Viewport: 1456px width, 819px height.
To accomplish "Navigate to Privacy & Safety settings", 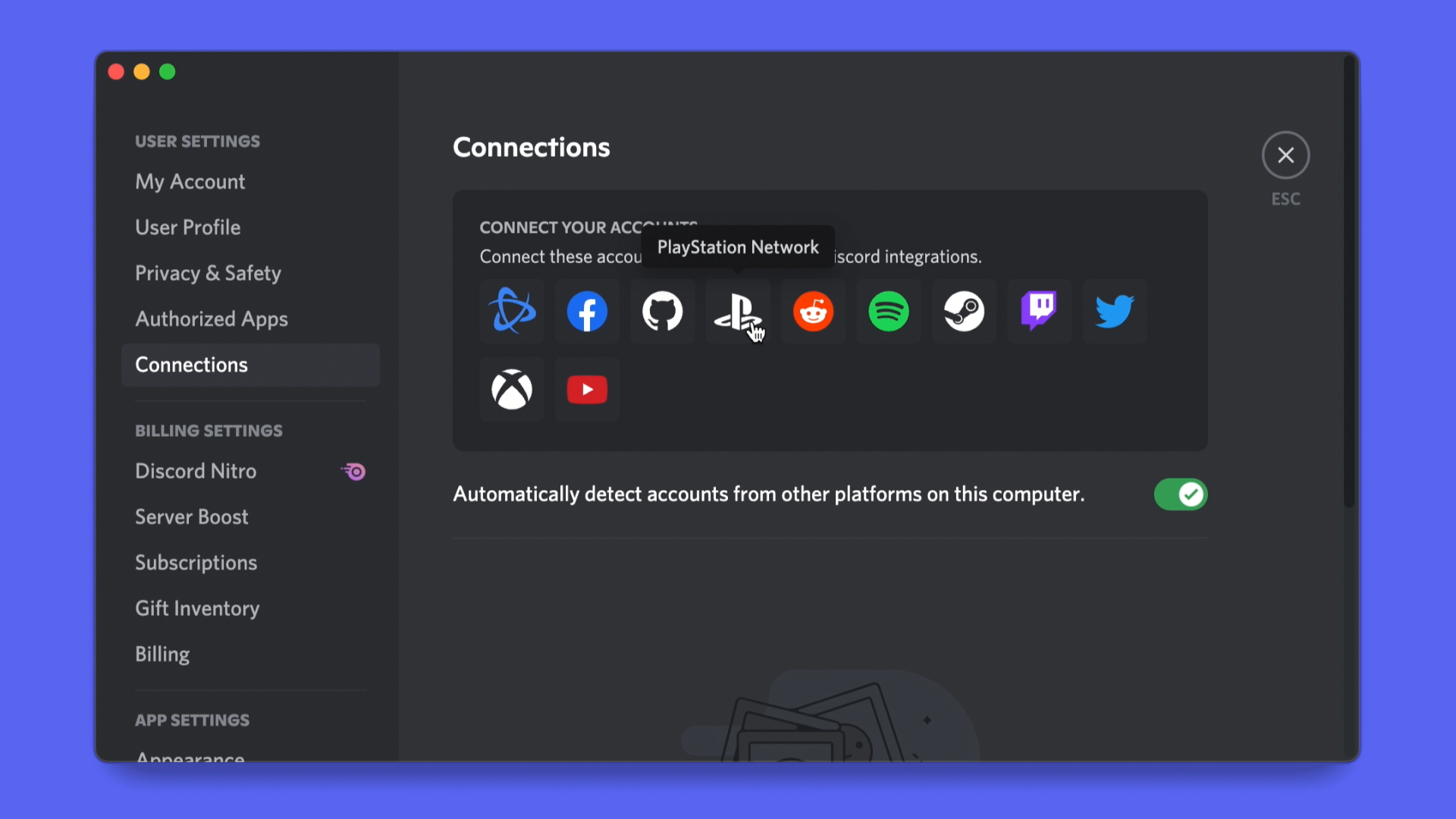I will tap(208, 273).
